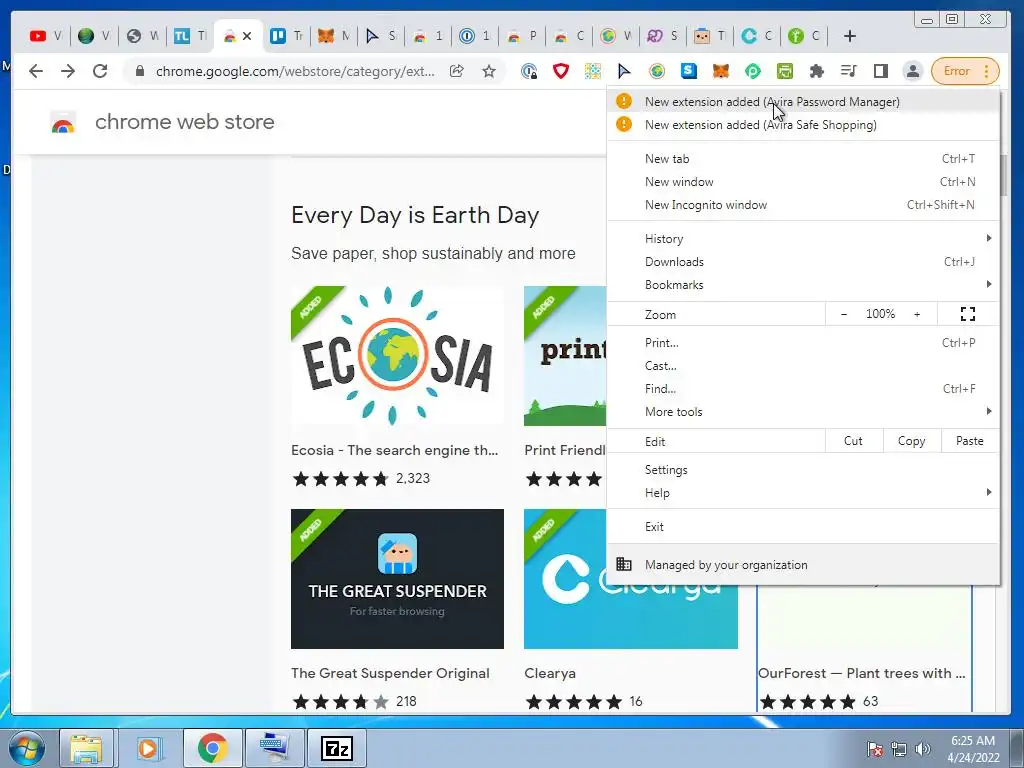Open the media controls icon
The width and height of the screenshot is (1024, 768).
pyautogui.click(x=849, y=71)
